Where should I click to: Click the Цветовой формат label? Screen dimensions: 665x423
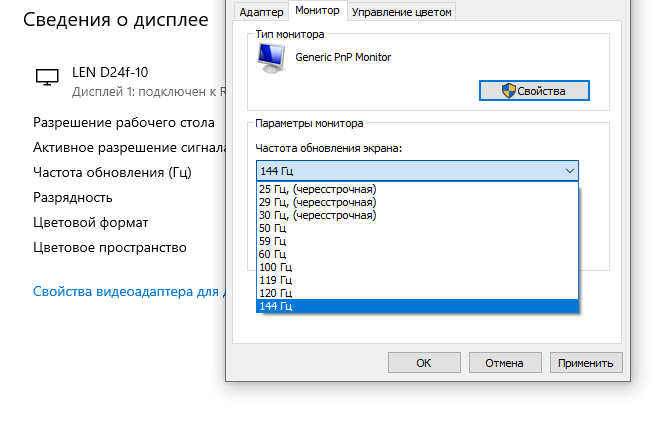[91, 223]
